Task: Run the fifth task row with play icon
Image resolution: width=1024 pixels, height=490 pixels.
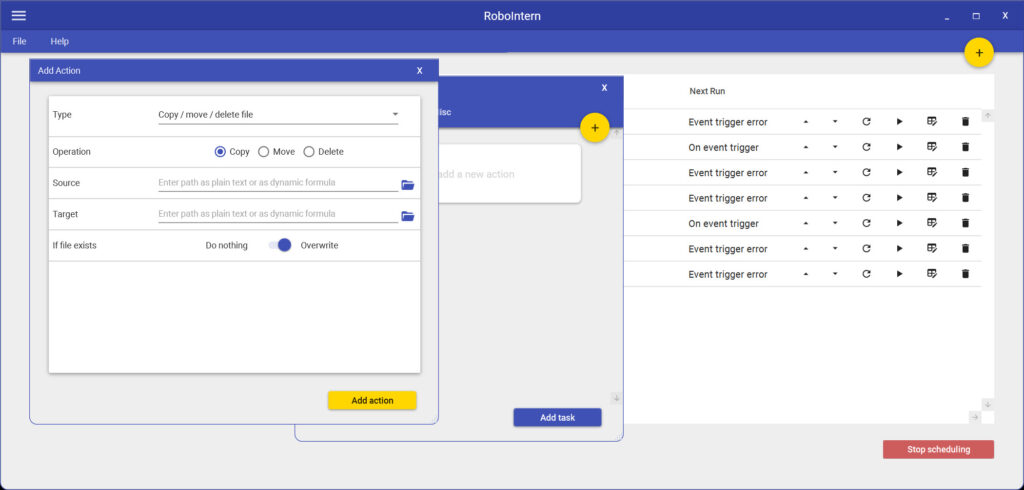Action: pos(899,223)
